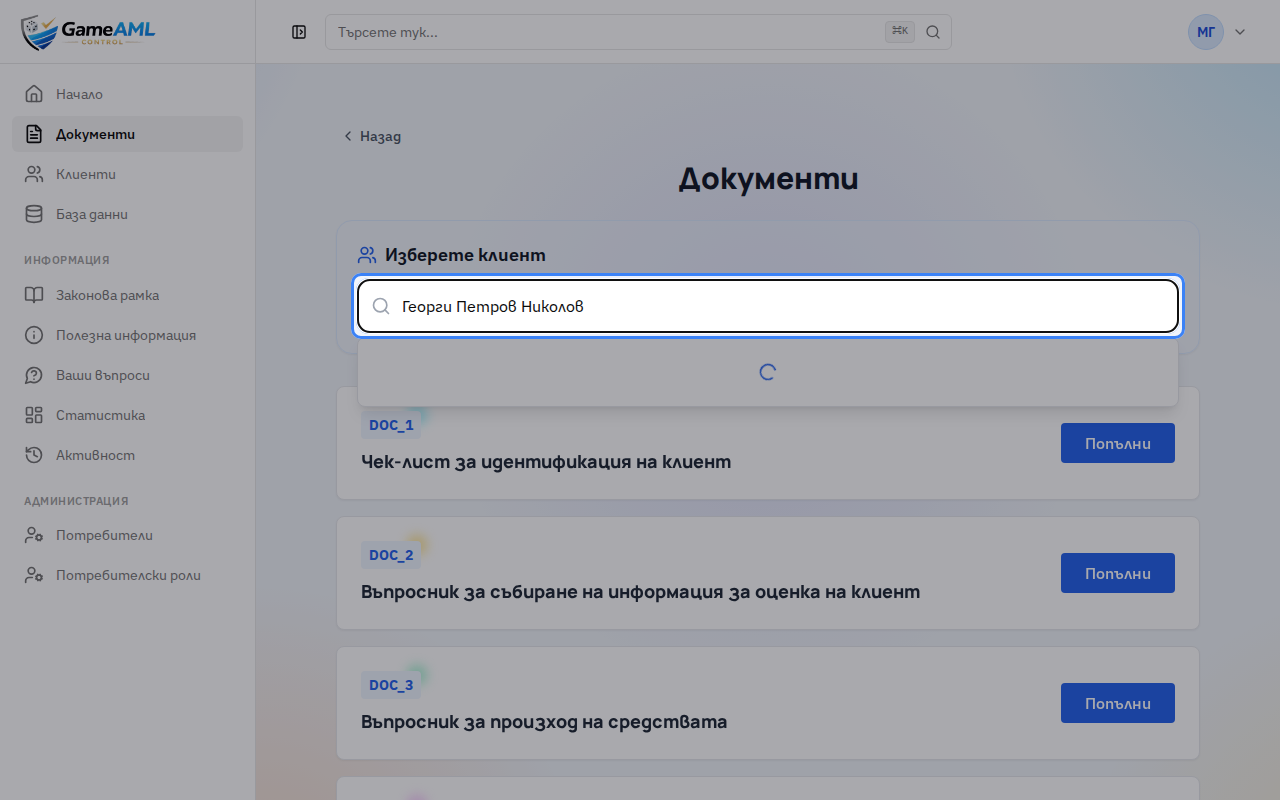Click the search icon in client field

pyautogui.click(x=381, y=306)
